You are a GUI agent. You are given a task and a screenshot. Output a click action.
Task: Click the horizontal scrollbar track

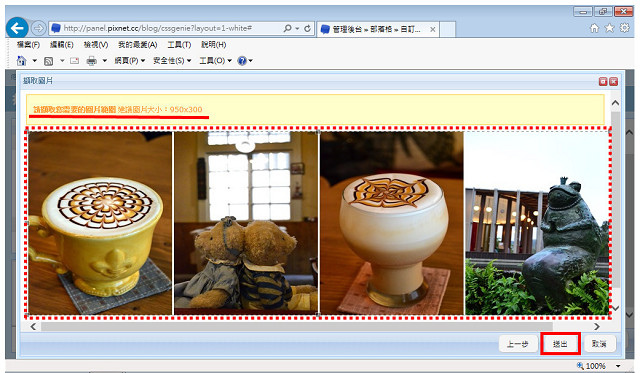tap(297, 326)
